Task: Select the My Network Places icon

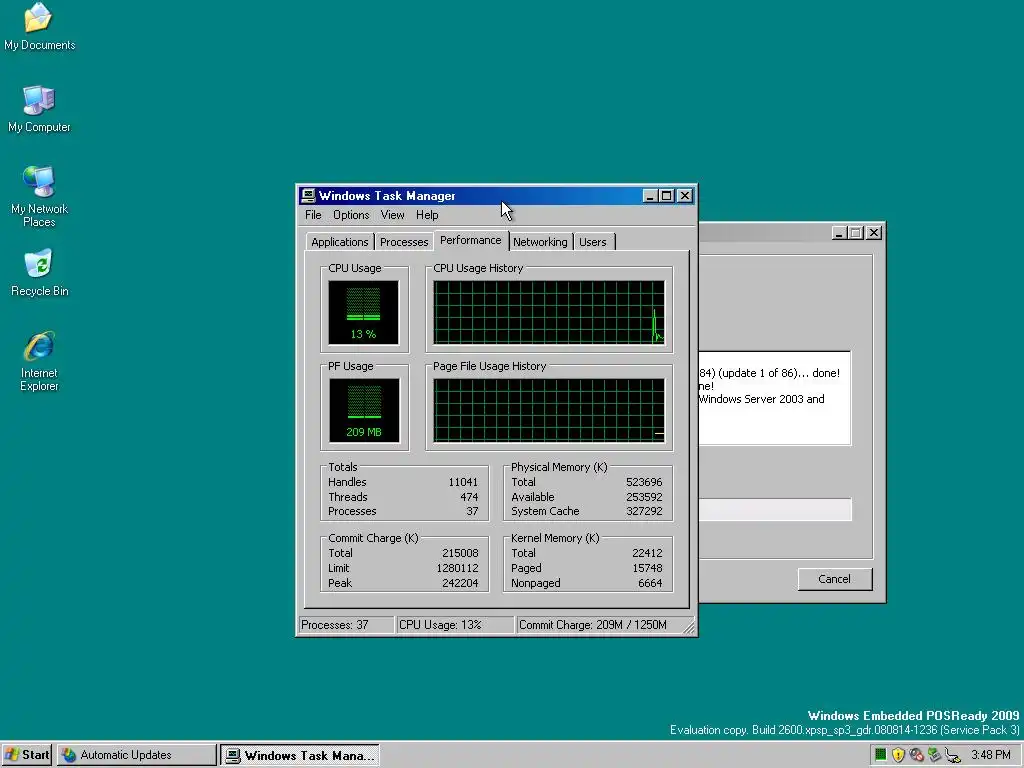Action: [x=39, y=197]
